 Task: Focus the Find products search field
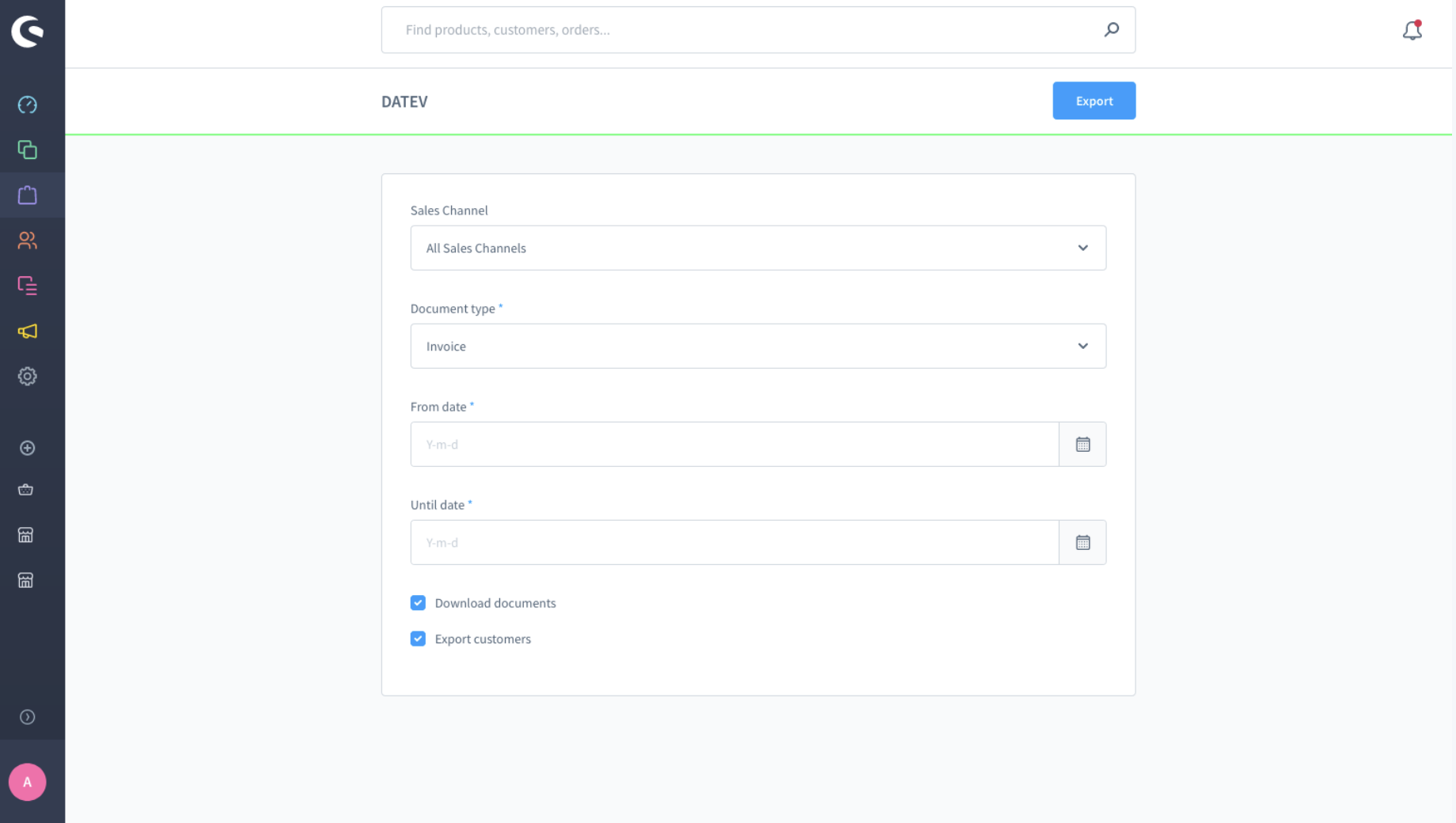point(744,30)
